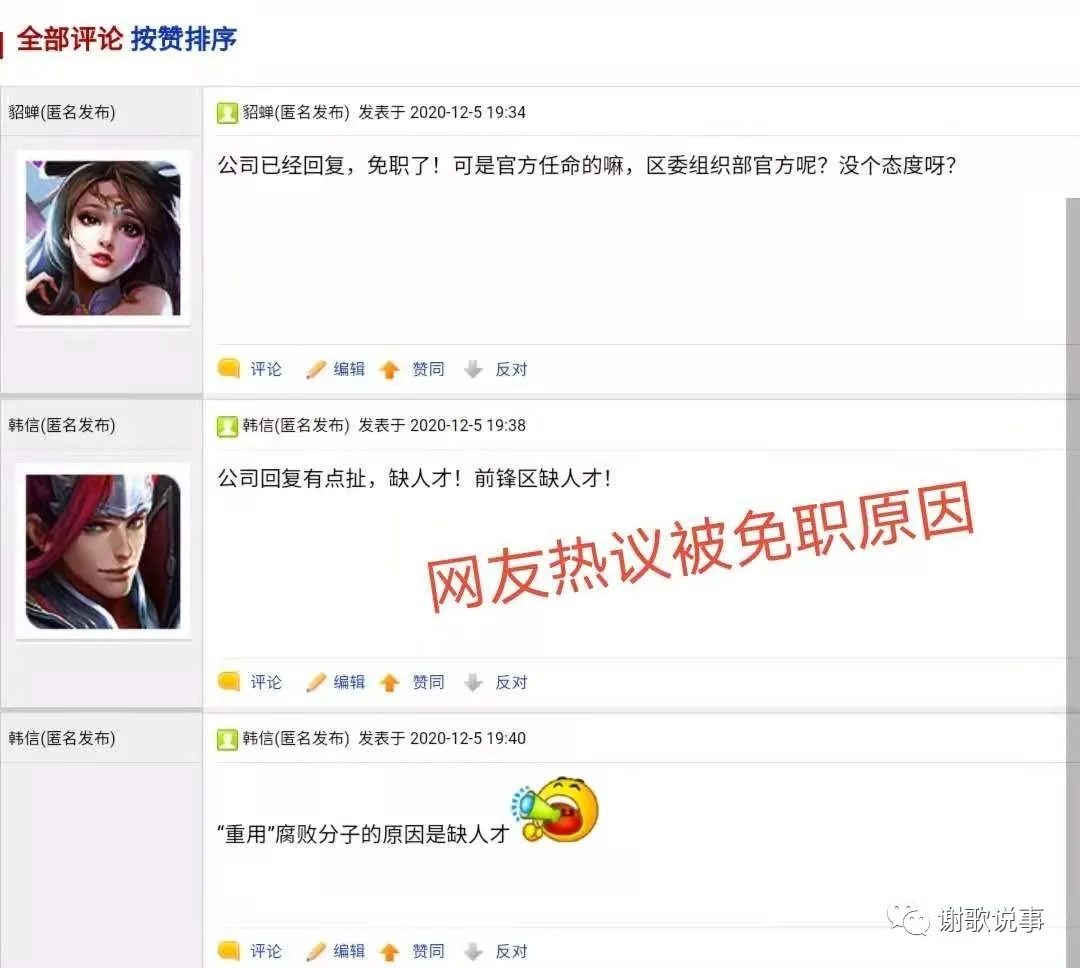Click the pencil icon on 19:40 post
This screenshot has height=968, width=1080.
click(x=315, y=951)
